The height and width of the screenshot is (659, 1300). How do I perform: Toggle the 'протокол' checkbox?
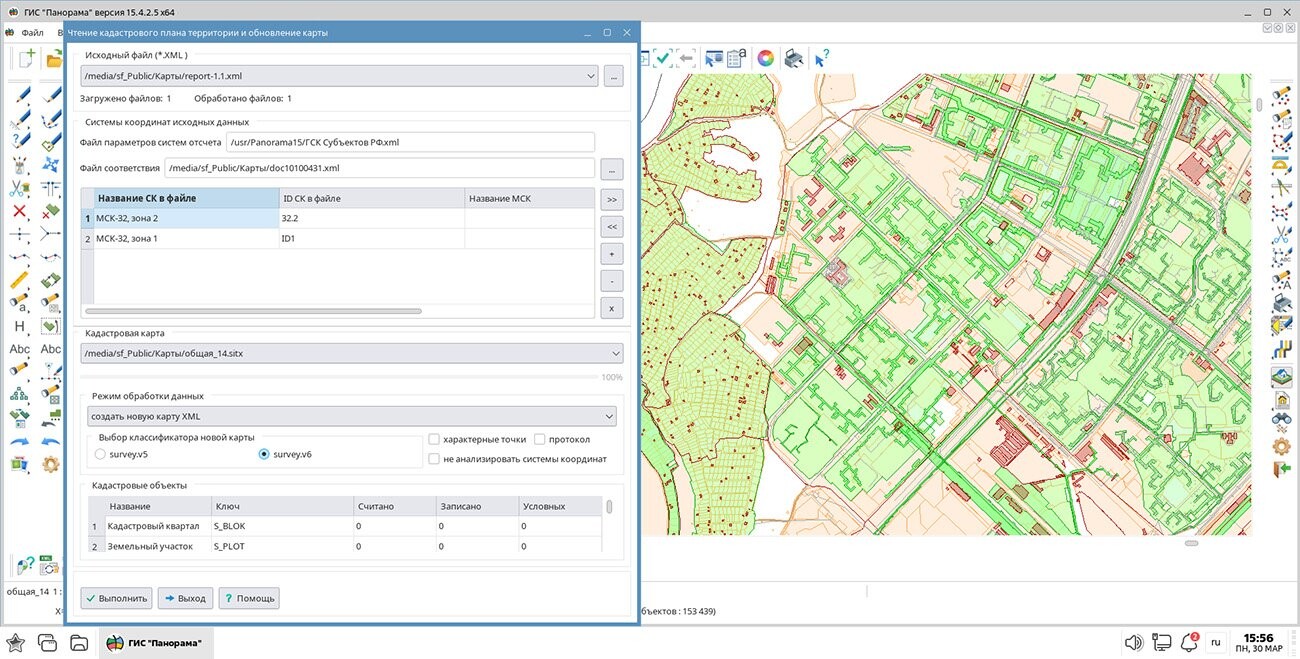(540, 439)
